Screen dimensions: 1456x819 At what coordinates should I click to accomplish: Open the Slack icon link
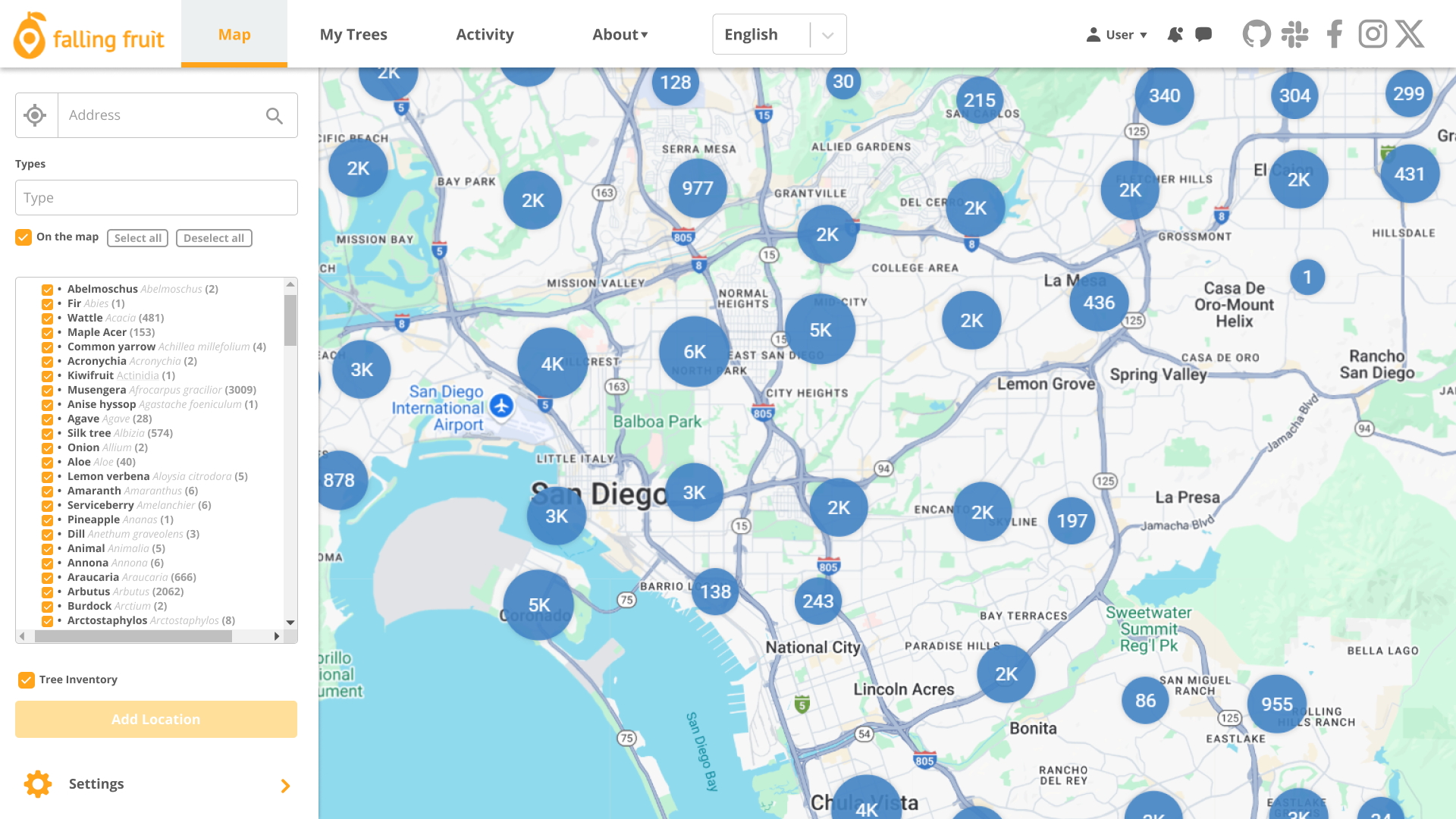pyautogui.click(x=1294, y=34)
